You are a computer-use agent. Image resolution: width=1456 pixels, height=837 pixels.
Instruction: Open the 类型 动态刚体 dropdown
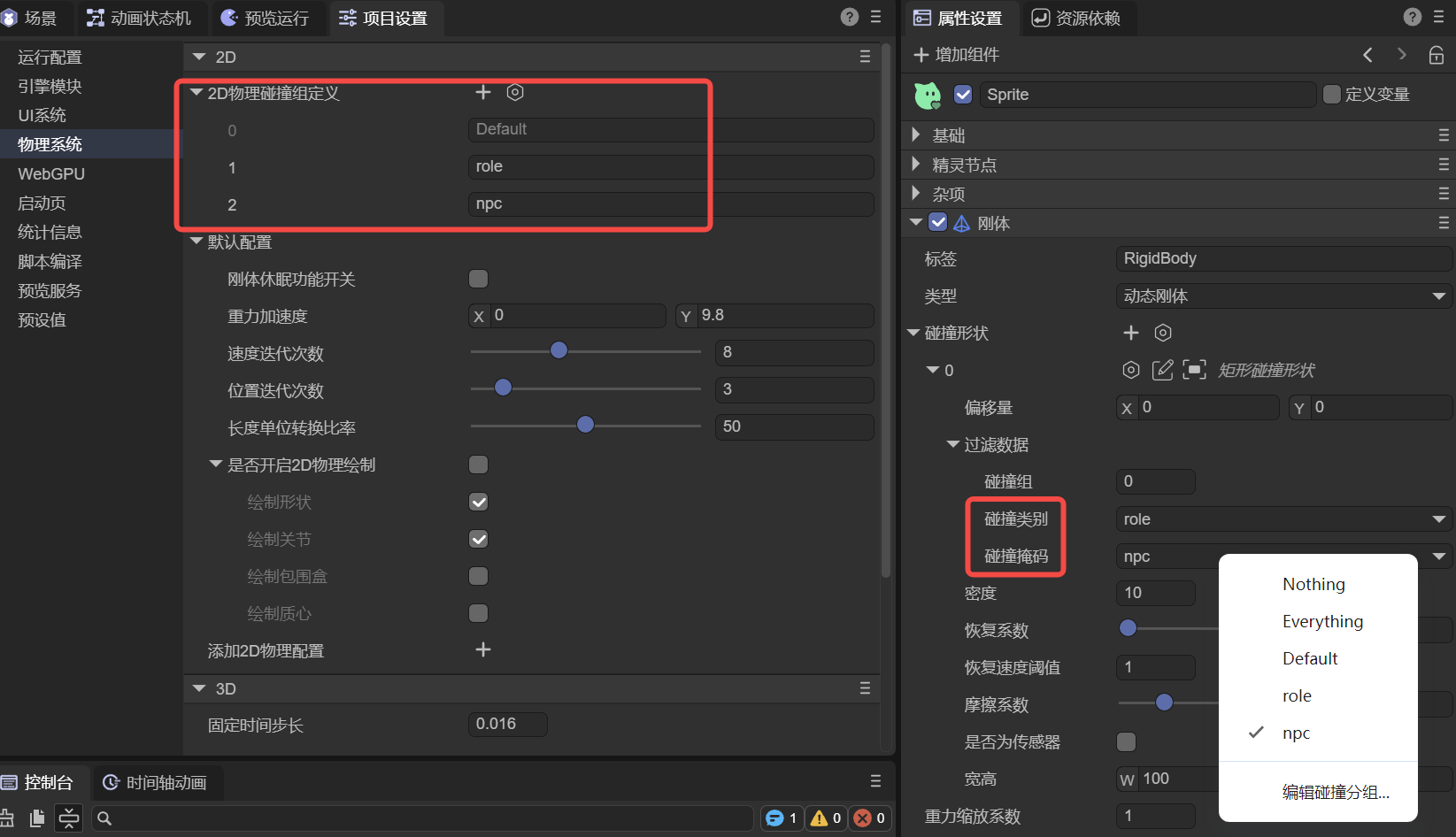tap(1283, 296)
